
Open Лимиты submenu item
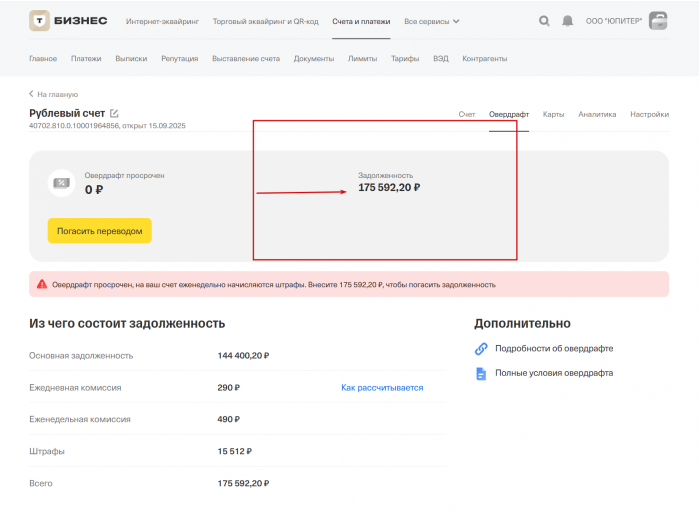click(362, 58)
